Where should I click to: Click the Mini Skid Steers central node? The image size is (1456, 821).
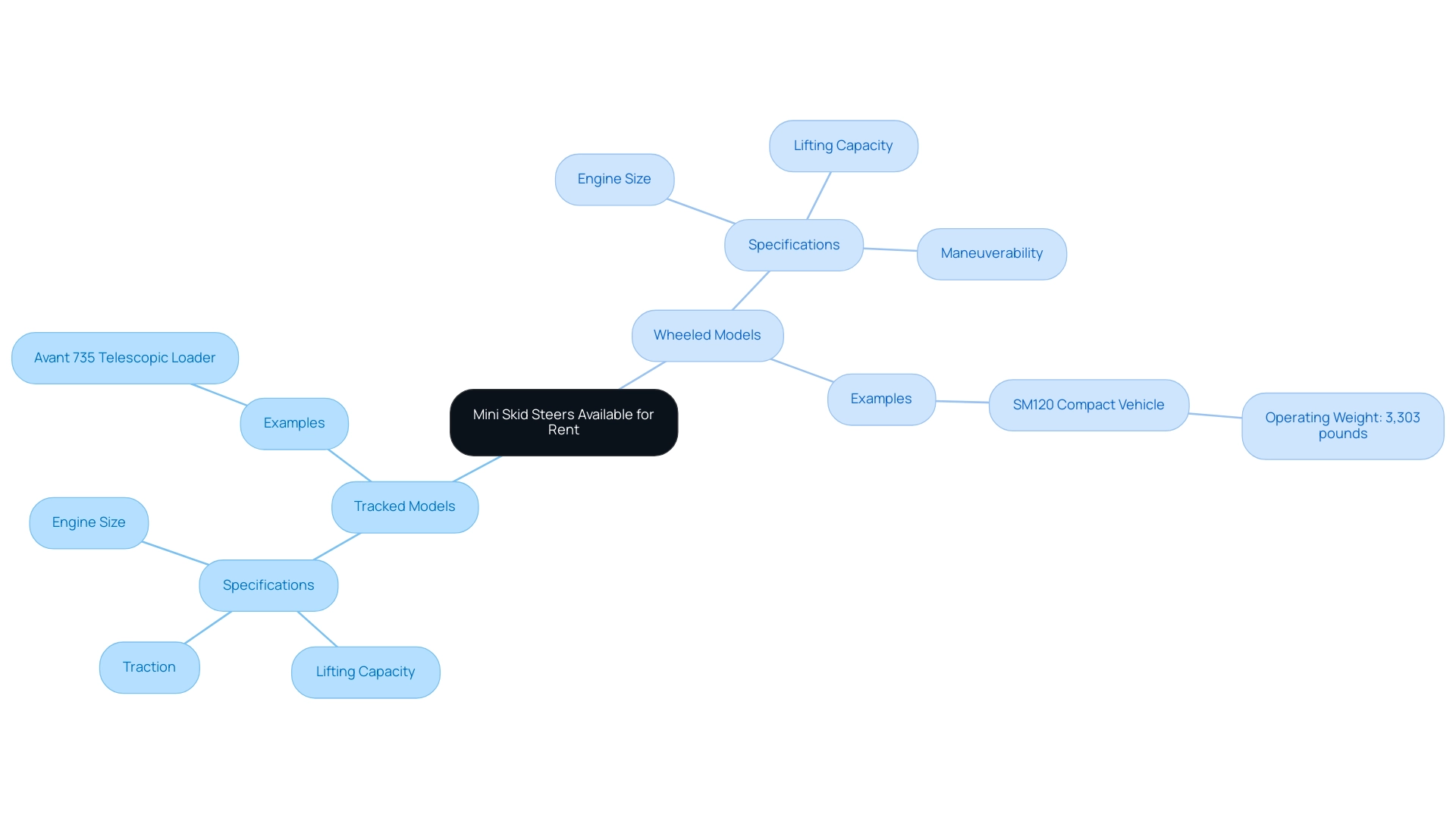click(x=563, y=422)
